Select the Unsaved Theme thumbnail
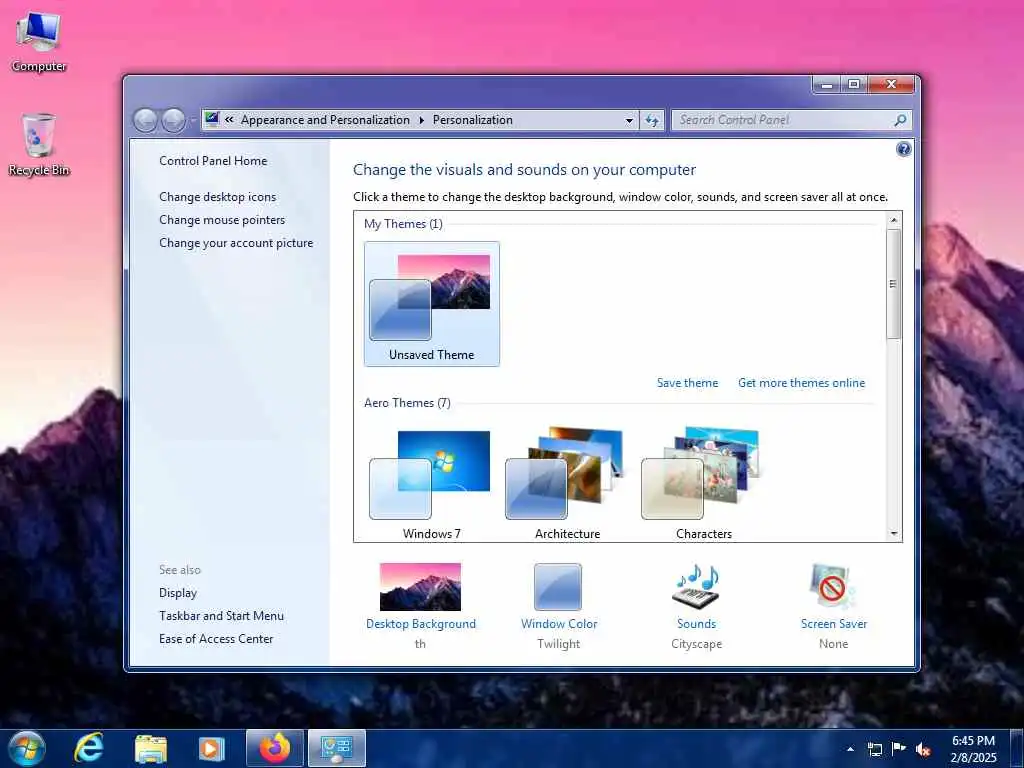The image size is (1024, 768). (432, 304)
